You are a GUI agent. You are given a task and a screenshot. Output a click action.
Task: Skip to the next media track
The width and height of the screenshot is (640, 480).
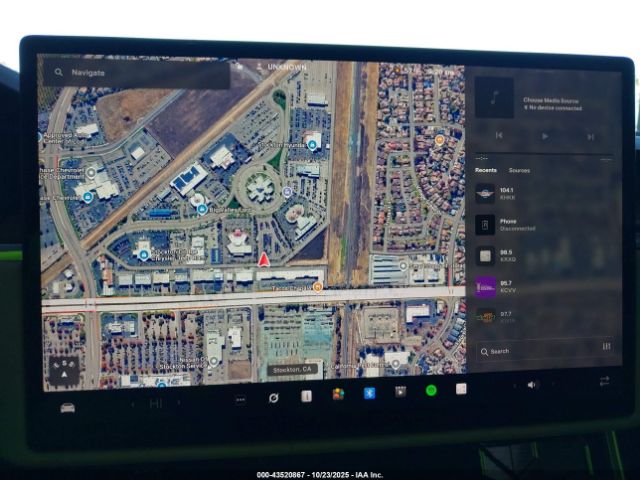591,136
